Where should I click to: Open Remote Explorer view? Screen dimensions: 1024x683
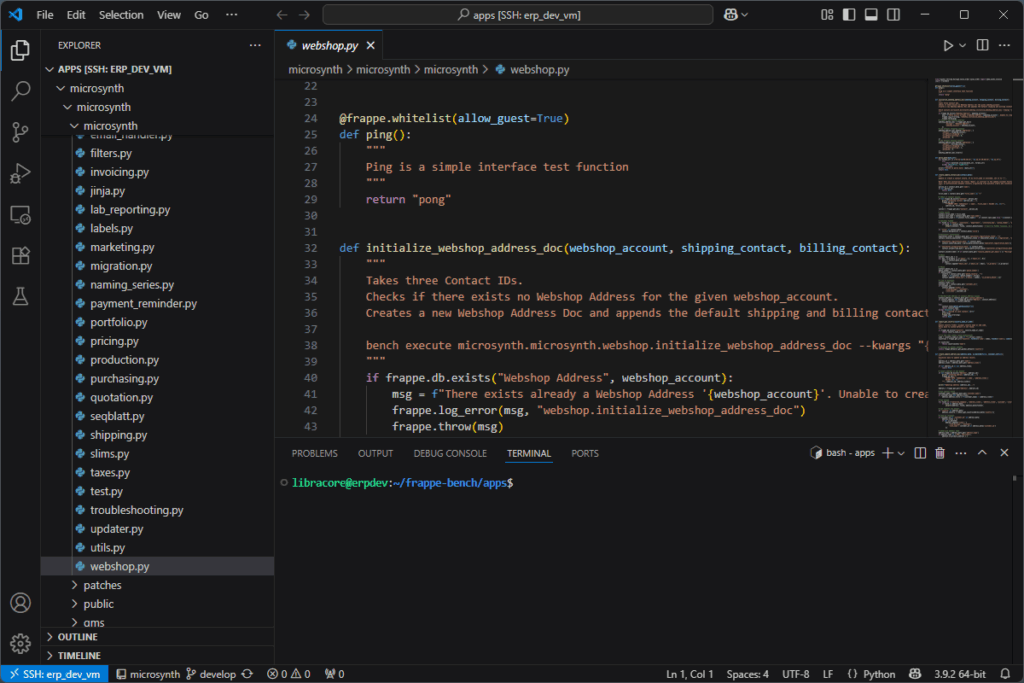tap(20, 215)
